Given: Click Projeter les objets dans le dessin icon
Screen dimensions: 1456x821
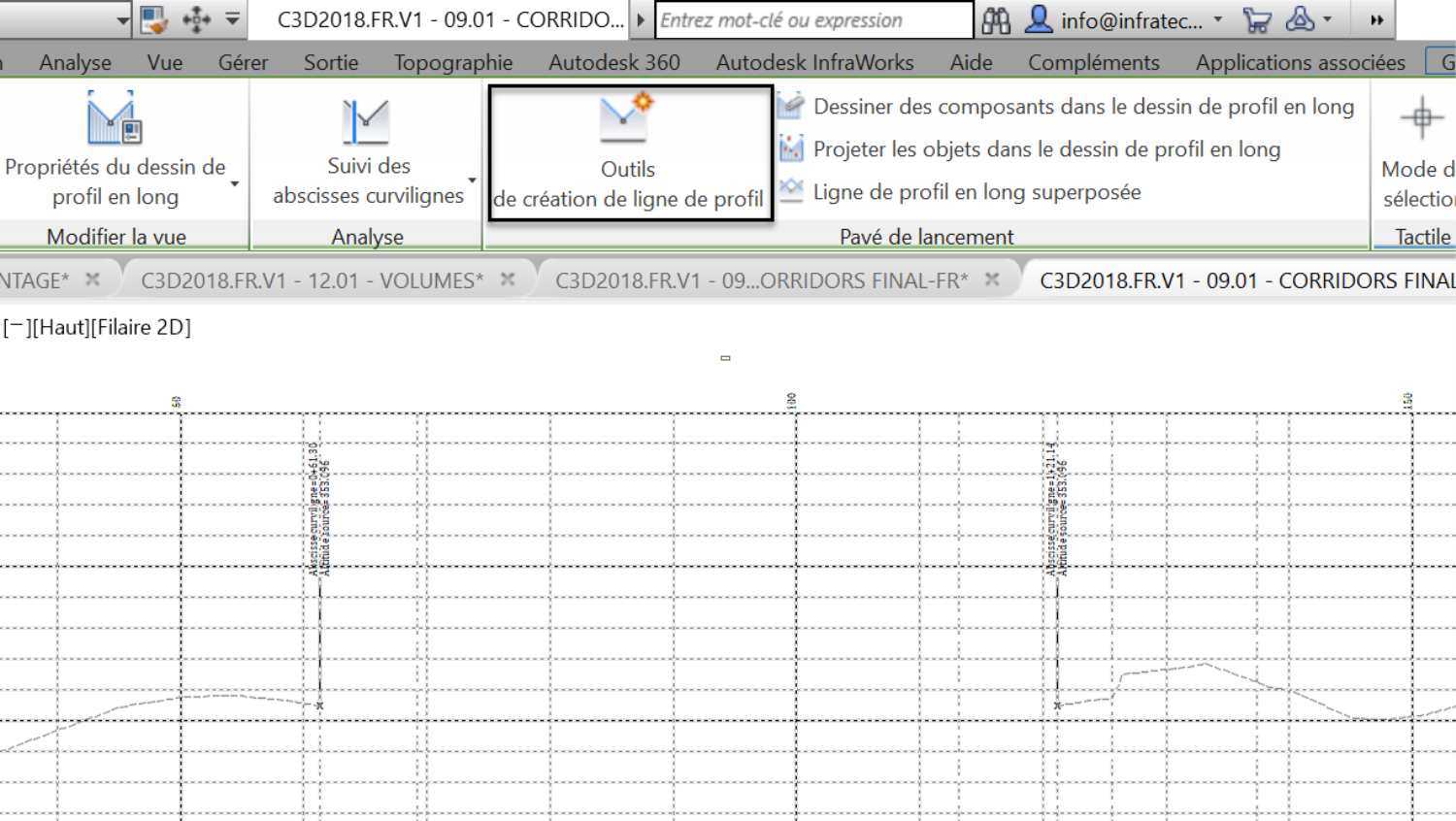Looking at the screenshot, I should click(x=791, y=148).
